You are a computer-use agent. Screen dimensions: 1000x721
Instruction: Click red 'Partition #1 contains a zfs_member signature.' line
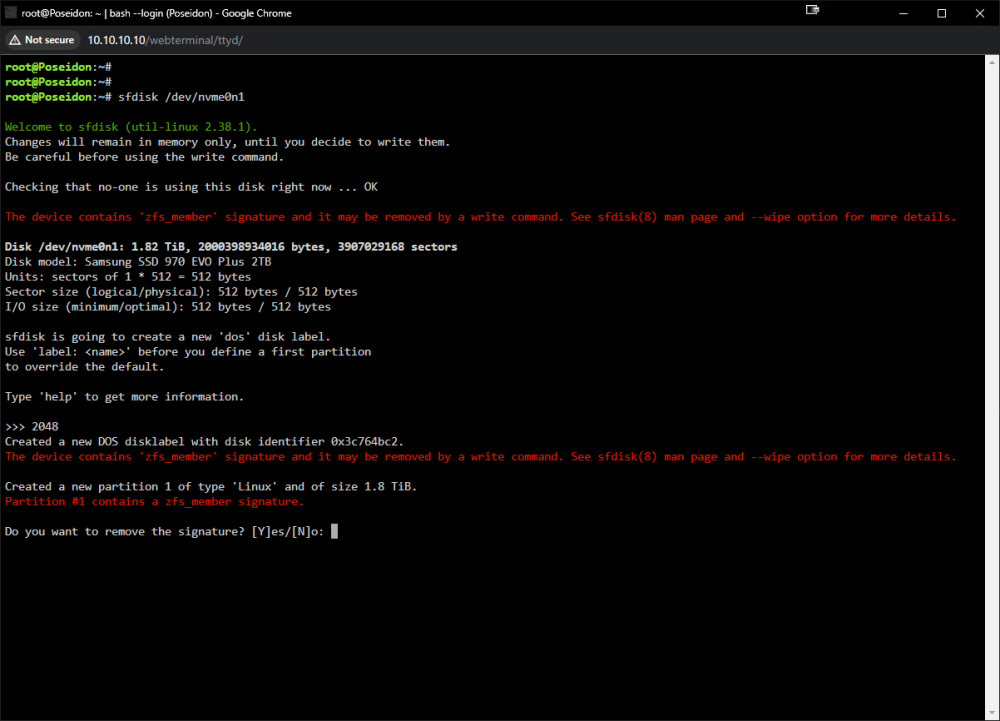tap(154, 502)
